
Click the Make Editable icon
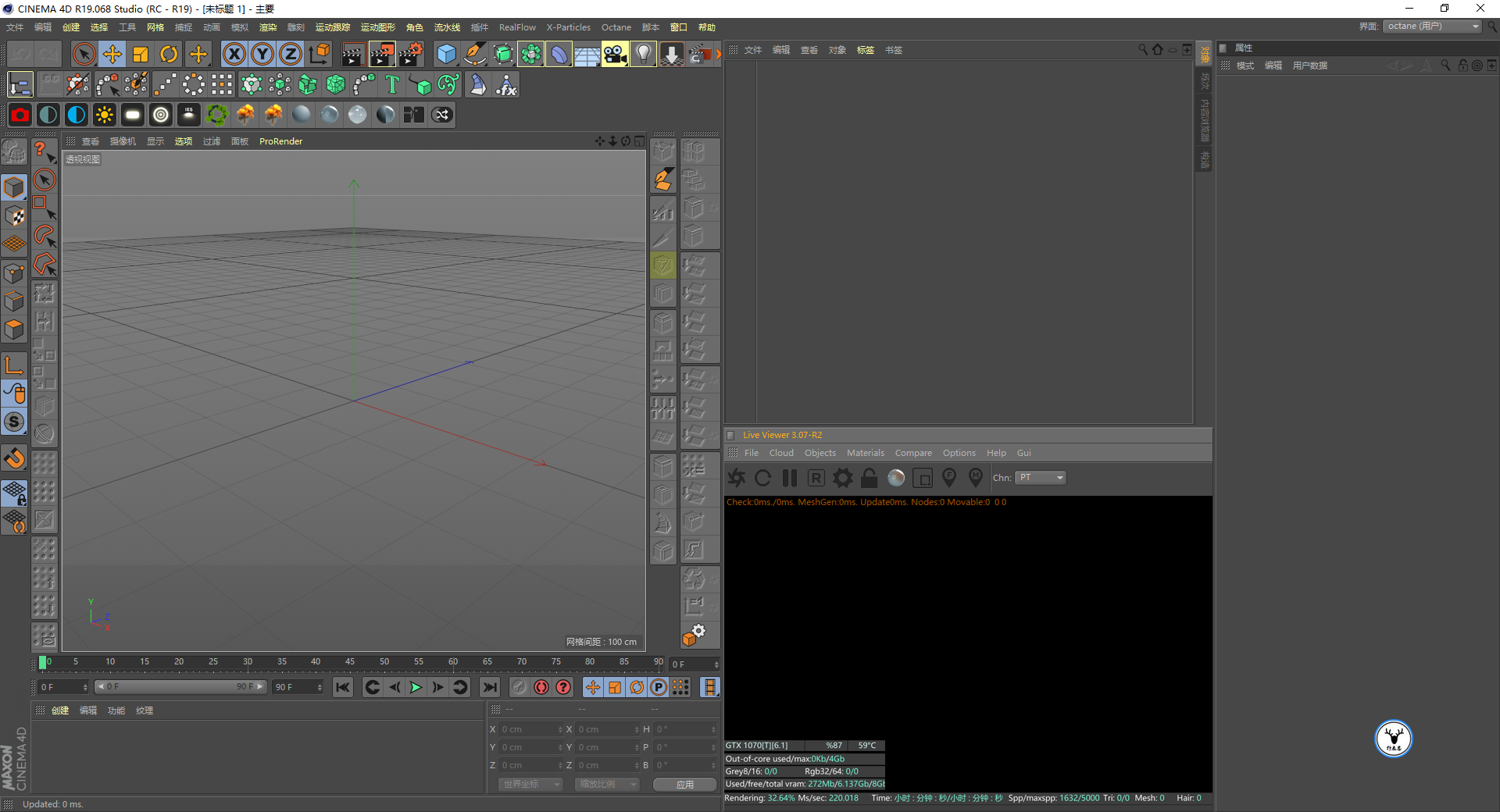click(14, 151)
